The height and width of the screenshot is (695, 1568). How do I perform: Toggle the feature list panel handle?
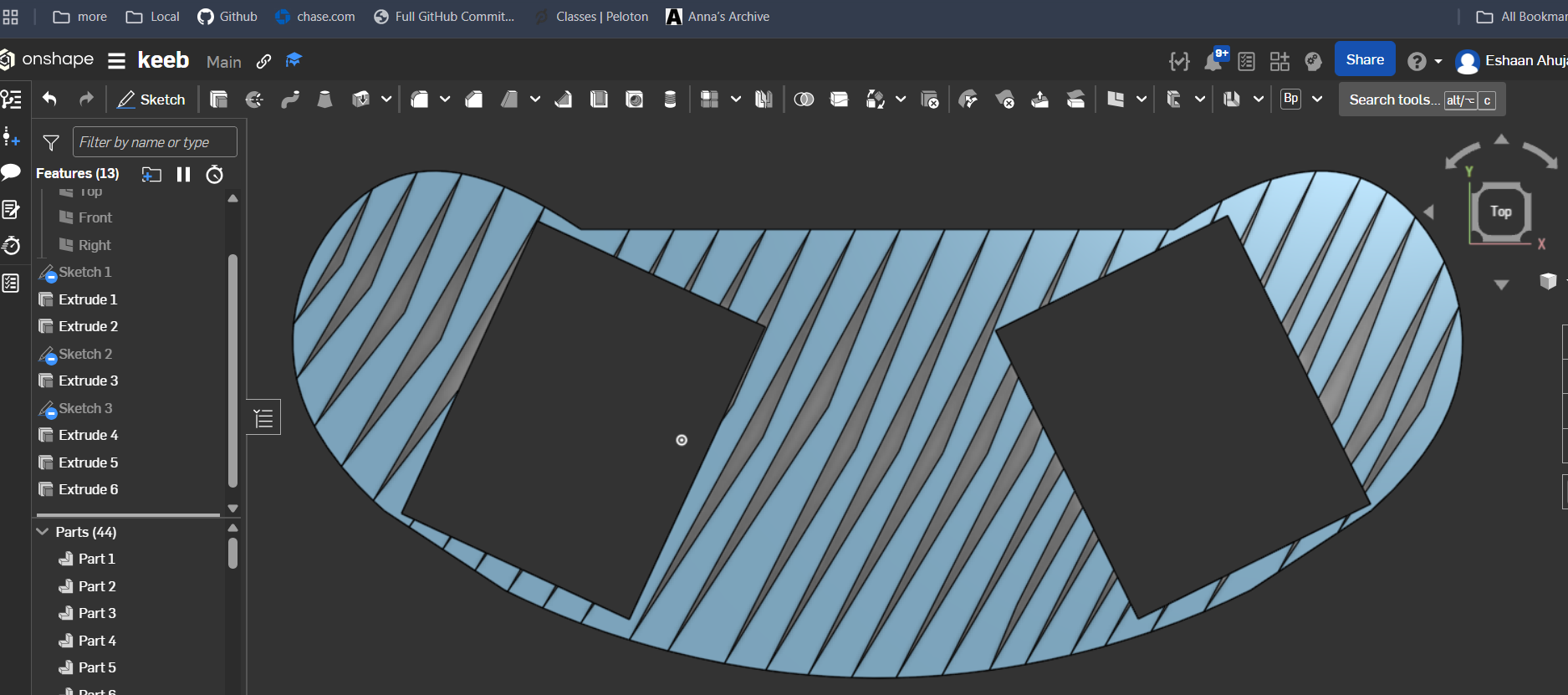coord(263,417)
